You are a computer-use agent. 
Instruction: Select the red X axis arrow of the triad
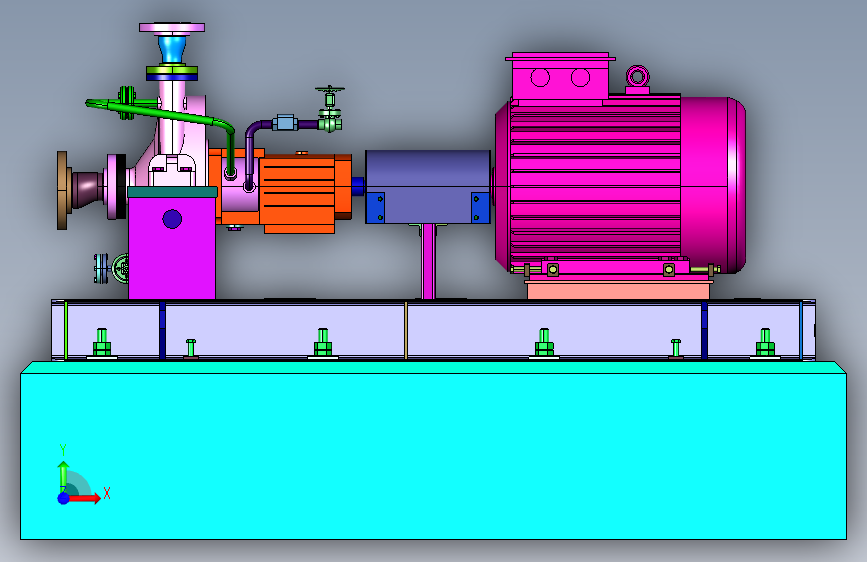click(x=84, y=498)
